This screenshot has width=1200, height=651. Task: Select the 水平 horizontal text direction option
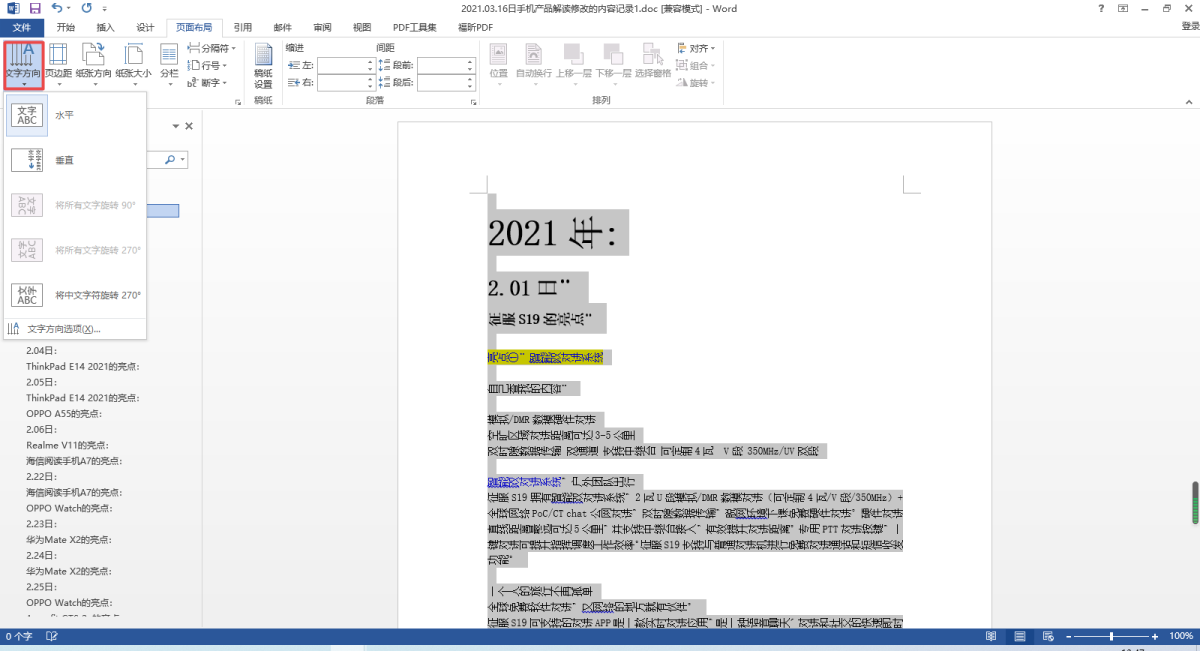[64, 115]
